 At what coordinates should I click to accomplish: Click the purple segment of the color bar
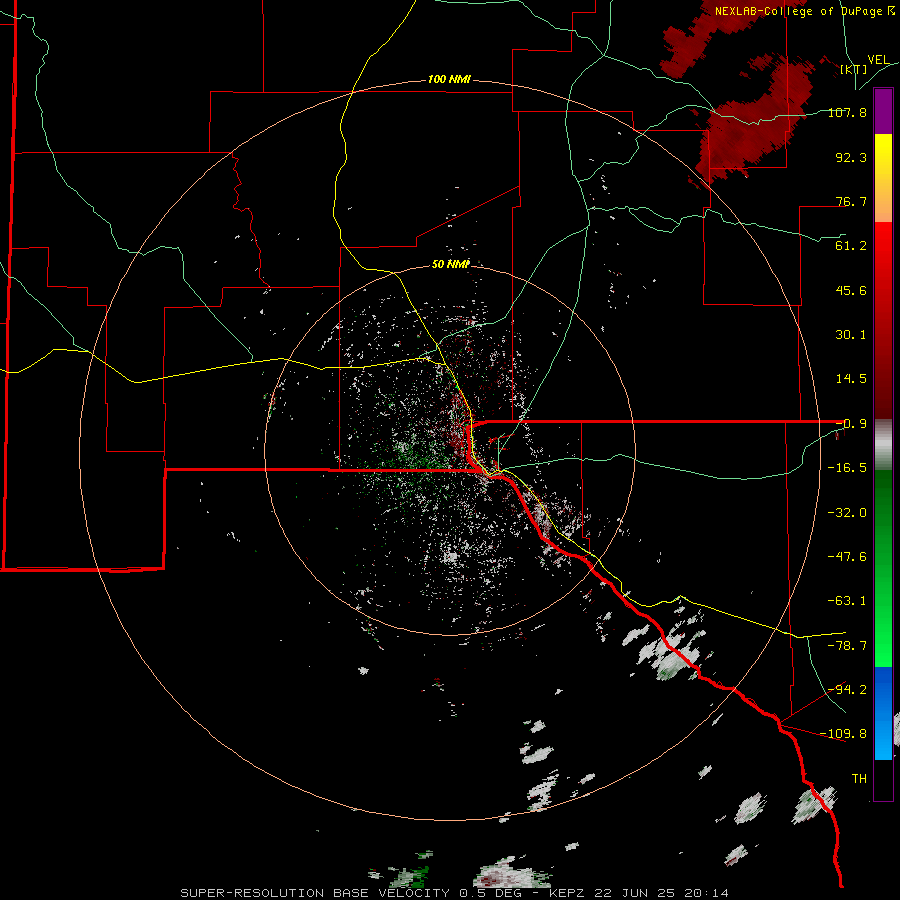coord(883,111)
